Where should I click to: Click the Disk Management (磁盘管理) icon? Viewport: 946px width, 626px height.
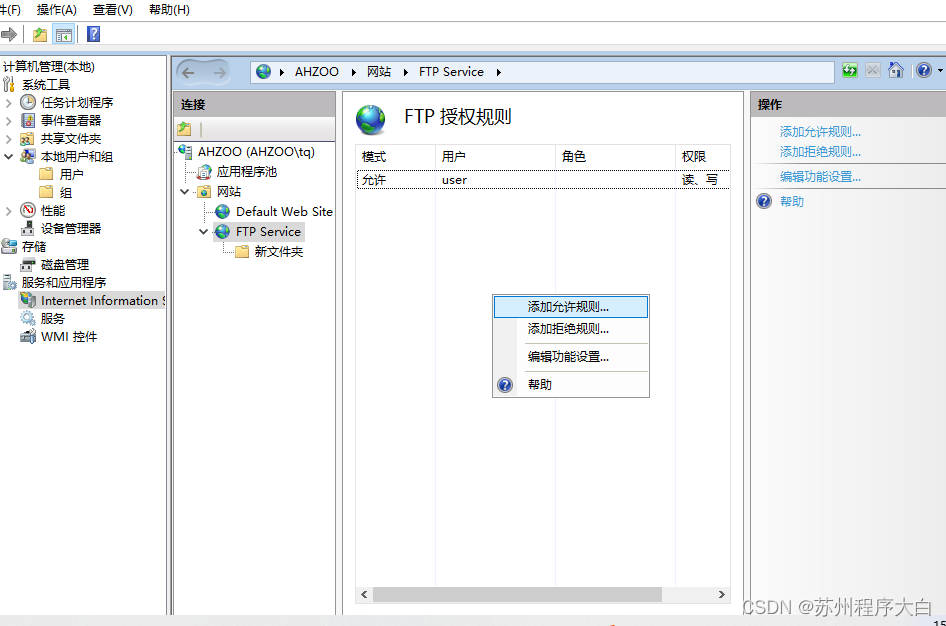pos(28,264)
